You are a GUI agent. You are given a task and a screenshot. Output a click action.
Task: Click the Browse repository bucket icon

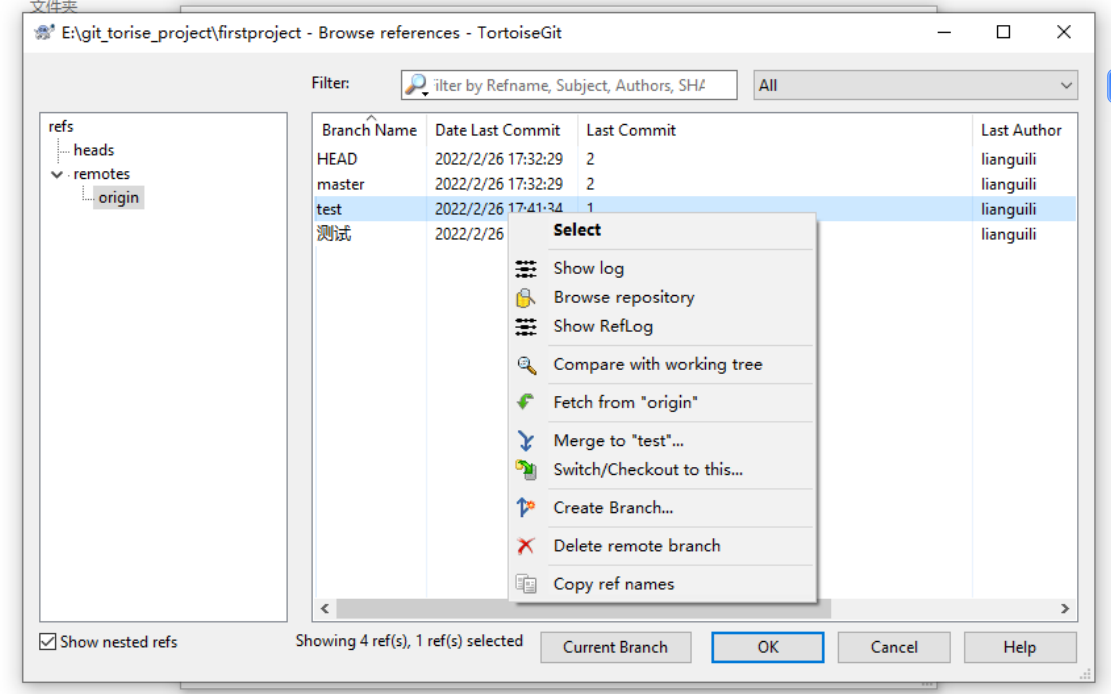(x=526, y=298)
